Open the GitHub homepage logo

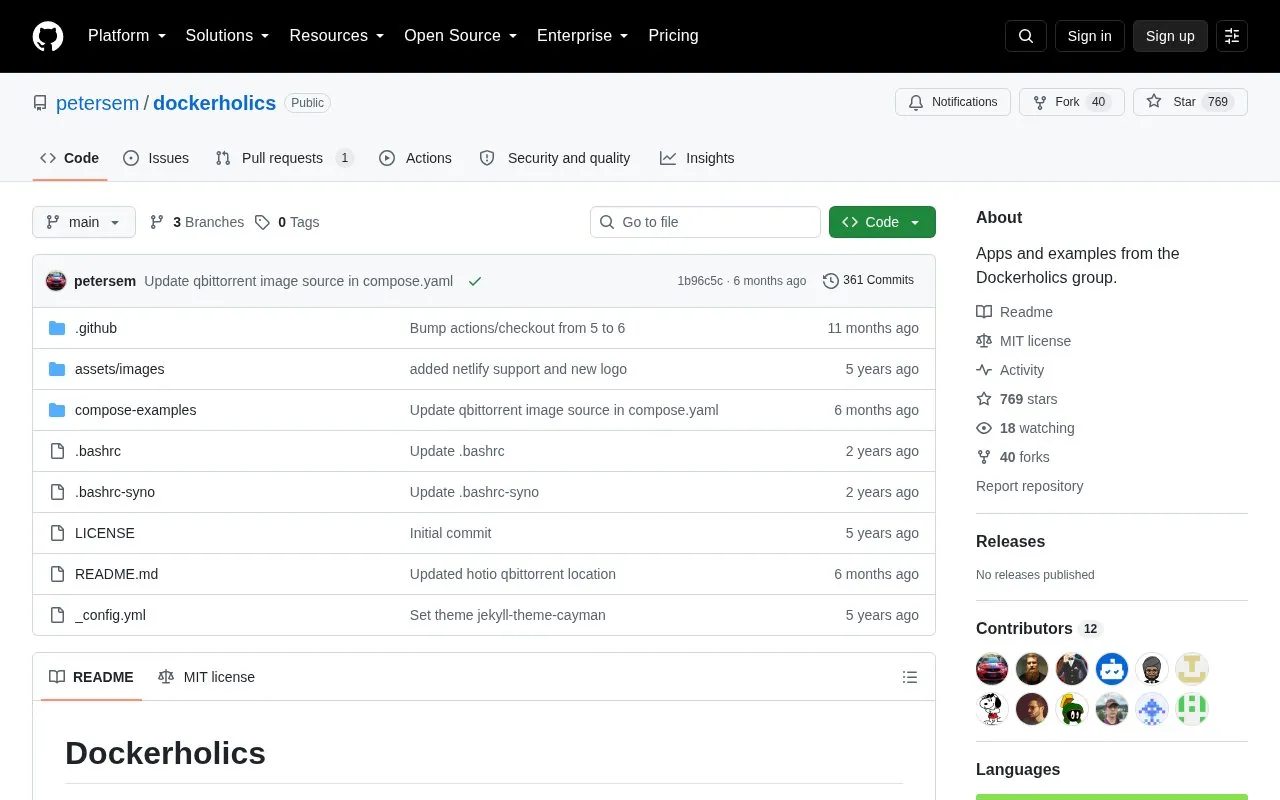coord(48,36)
